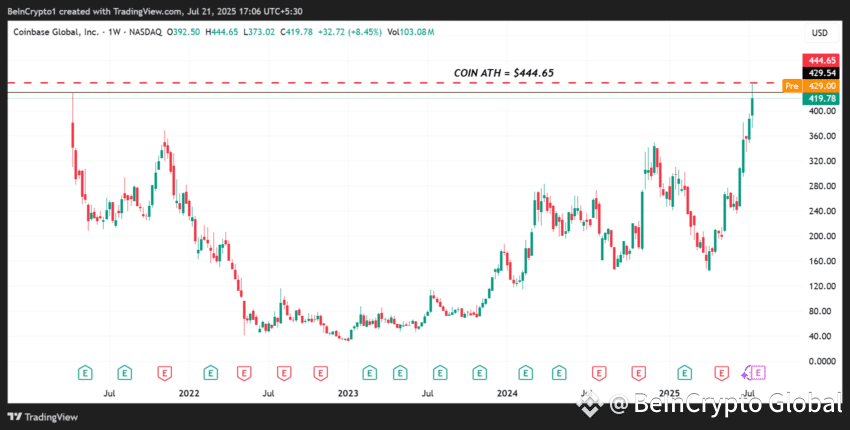Click the green 419.78 last price label
The width and height of the screenshot is (850, 430).
click(x=820, y=98)
